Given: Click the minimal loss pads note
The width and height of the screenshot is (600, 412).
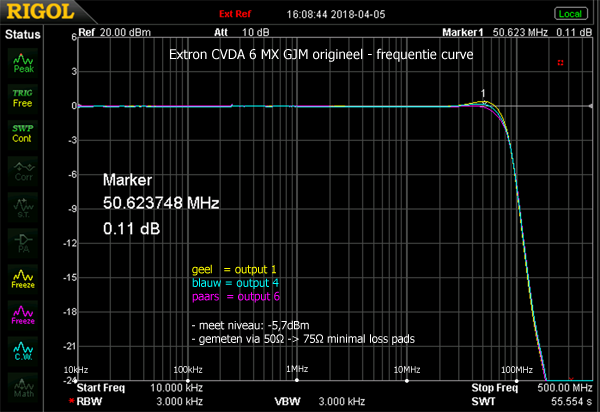Looking at the screenshot, I should 303,339.
